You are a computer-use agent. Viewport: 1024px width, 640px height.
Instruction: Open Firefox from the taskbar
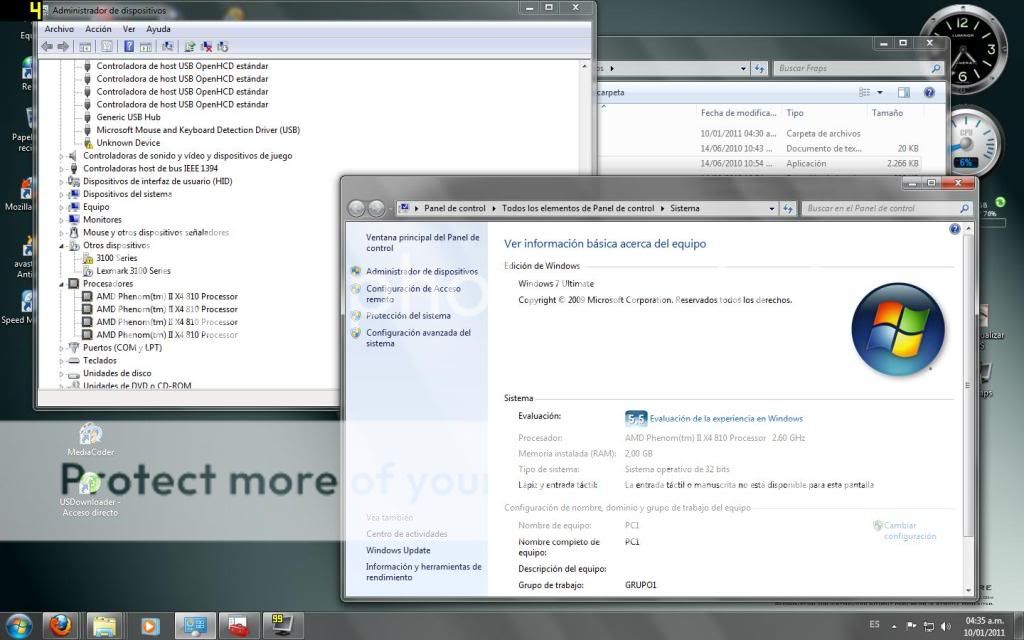pyautogui.click(x=61, y=626)
